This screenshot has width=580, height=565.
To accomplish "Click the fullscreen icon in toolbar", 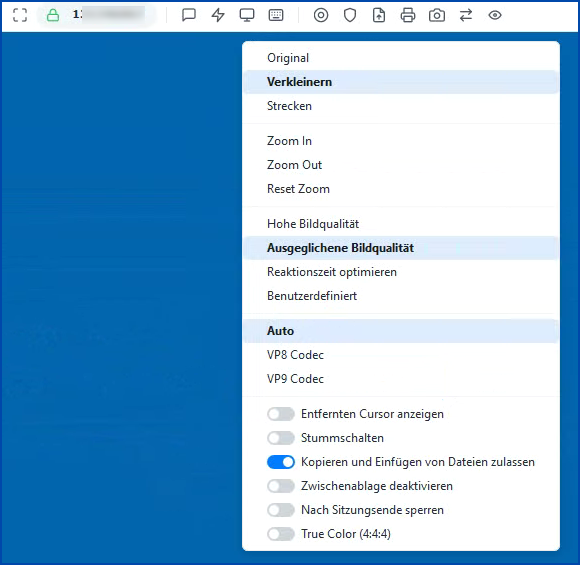I will click(x=20, y=15).
